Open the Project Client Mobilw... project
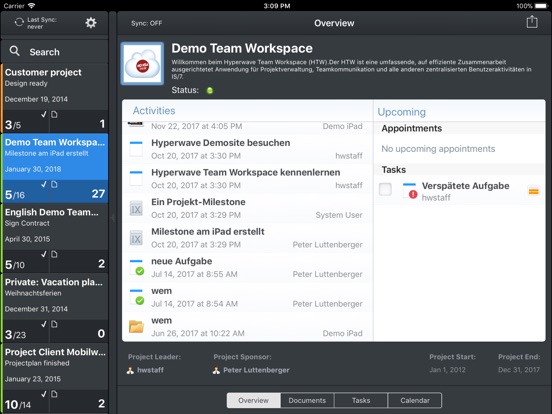552x414 pixels. pyautogui.click(x=55, y=378)
